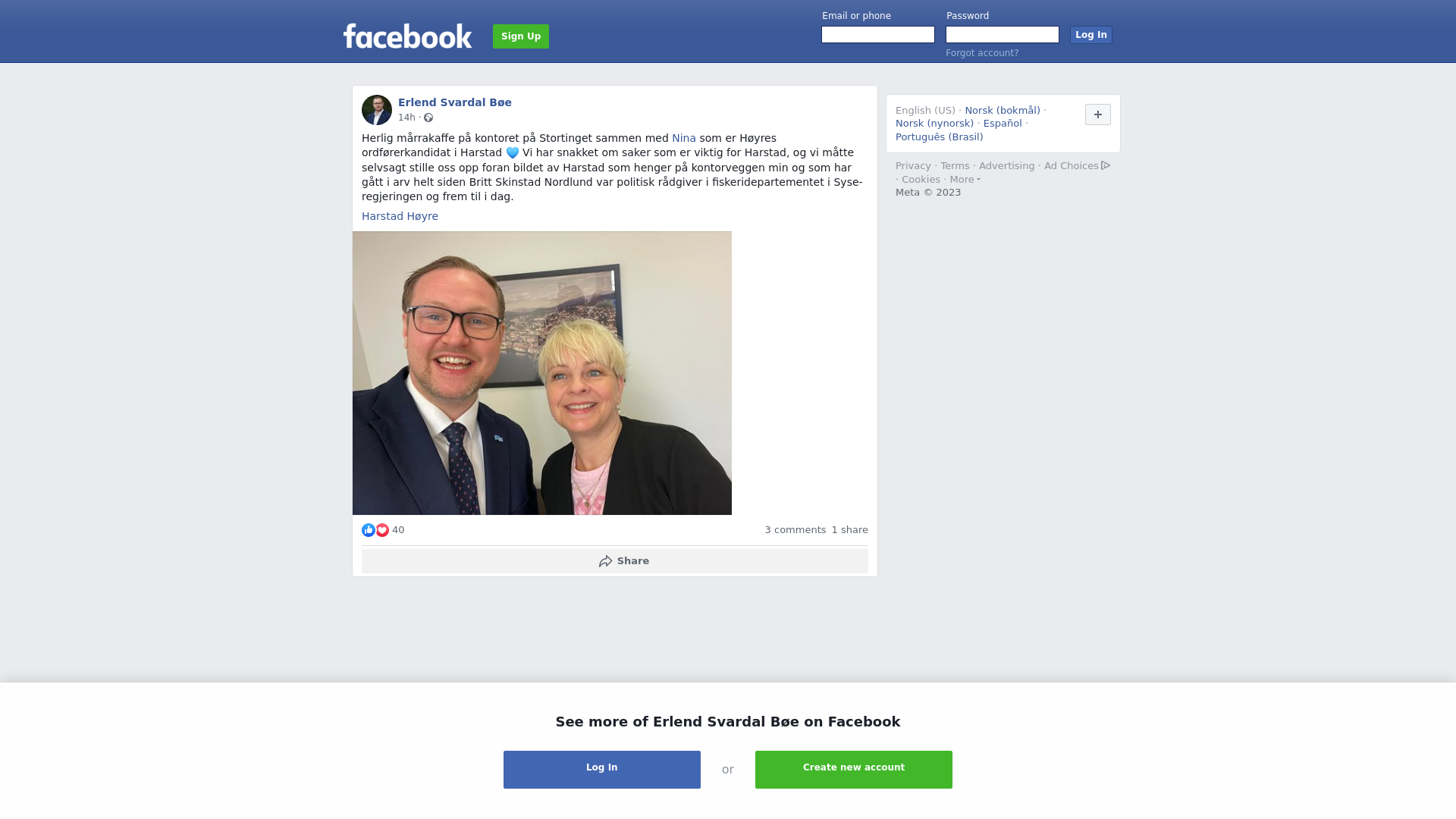The image size is (1456, 819).
Task: Click the Like reaction icon
Action: (x=369, y=530)
